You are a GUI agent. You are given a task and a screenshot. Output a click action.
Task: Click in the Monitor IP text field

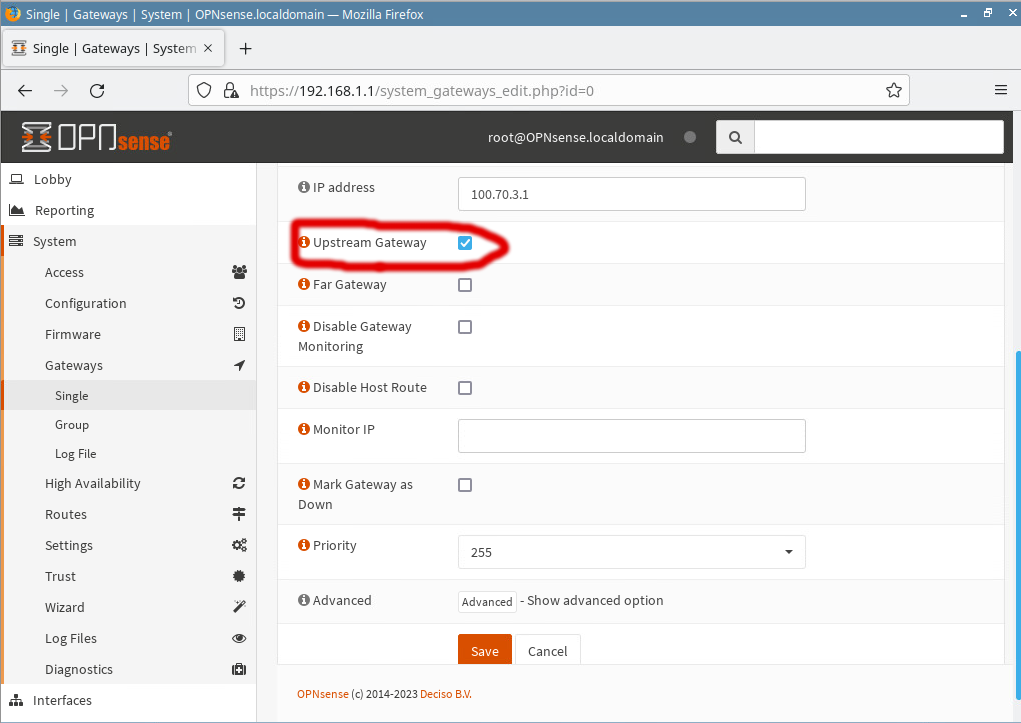[631, 436]
